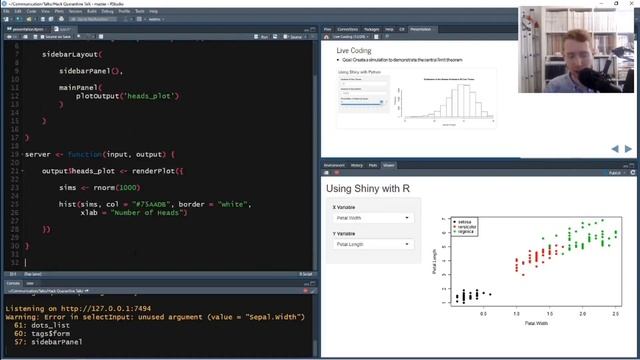
Task: Click the Console tab
Action: 13,283
